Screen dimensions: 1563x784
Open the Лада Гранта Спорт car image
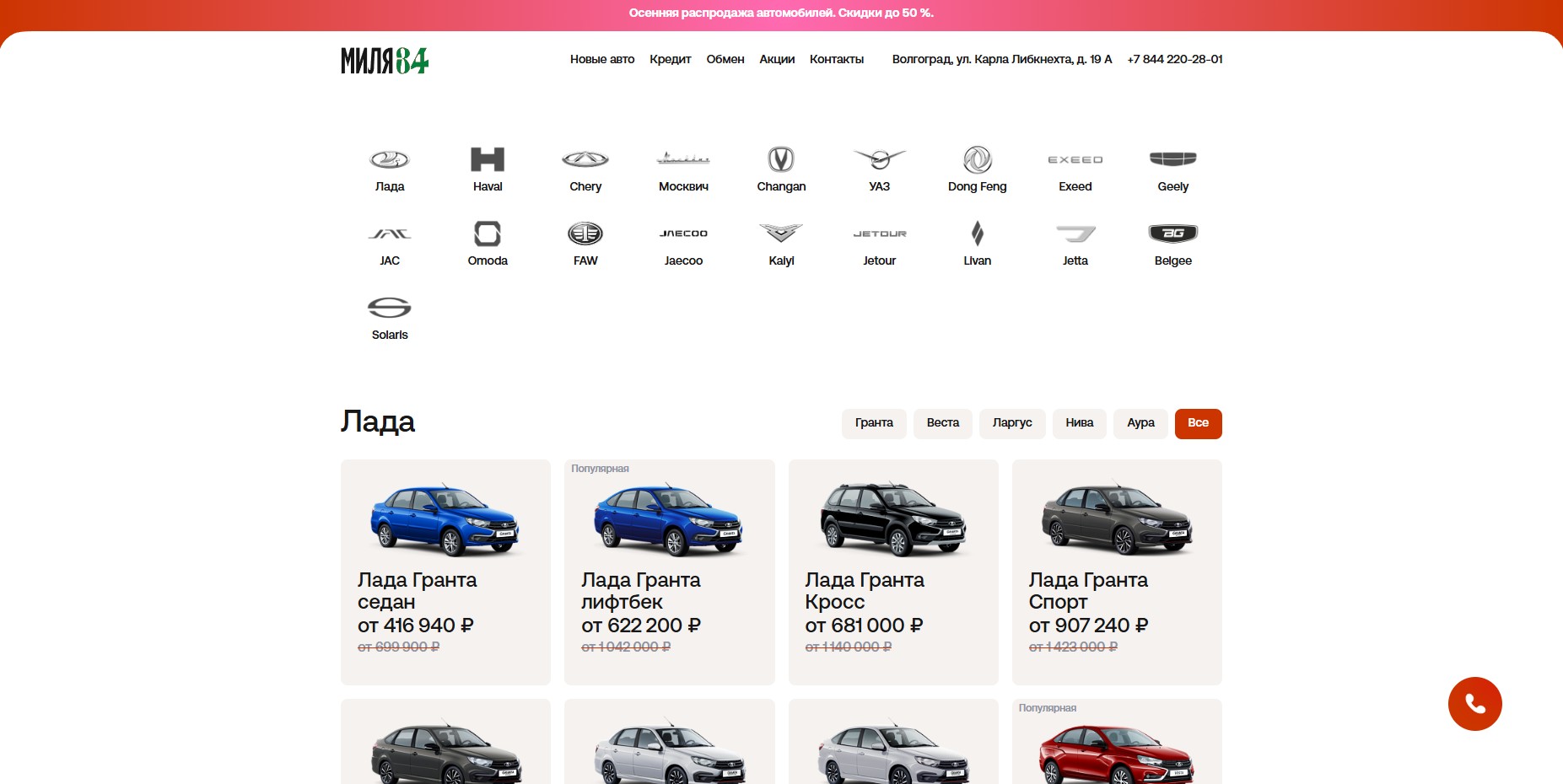[1117, 518]
